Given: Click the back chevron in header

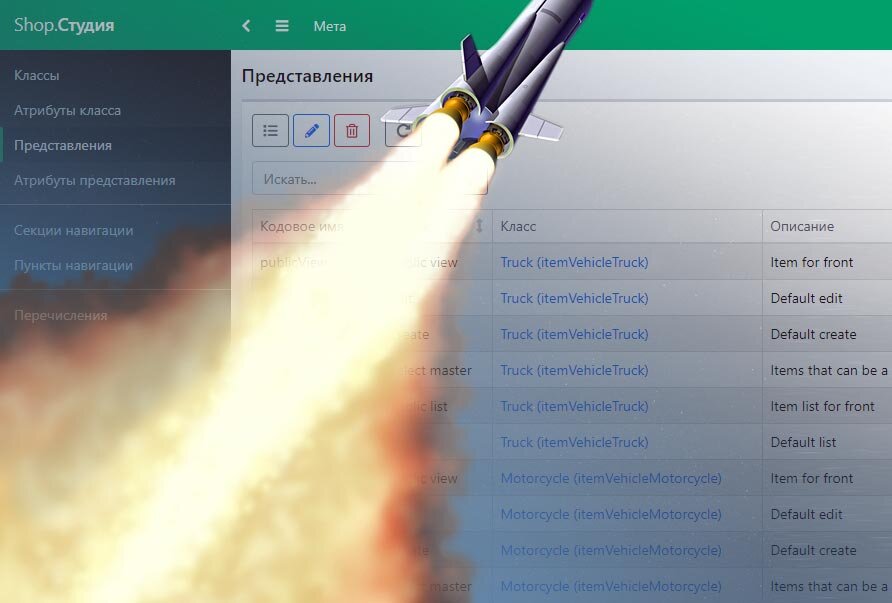Looking at the screenshot, I should 246,26.
